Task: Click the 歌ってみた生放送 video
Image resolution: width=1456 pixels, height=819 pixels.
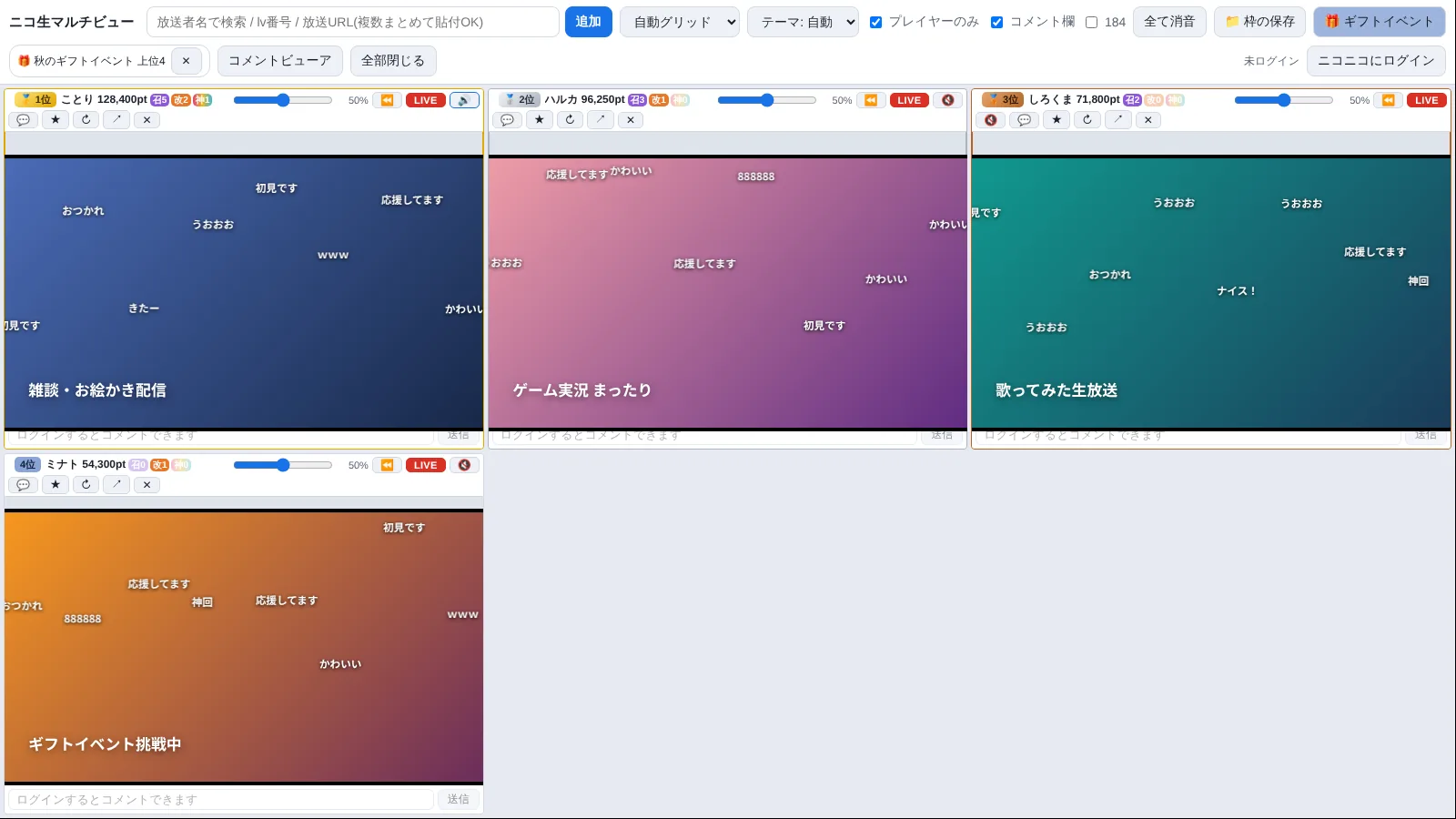Action: click(x=1211, y=292)
